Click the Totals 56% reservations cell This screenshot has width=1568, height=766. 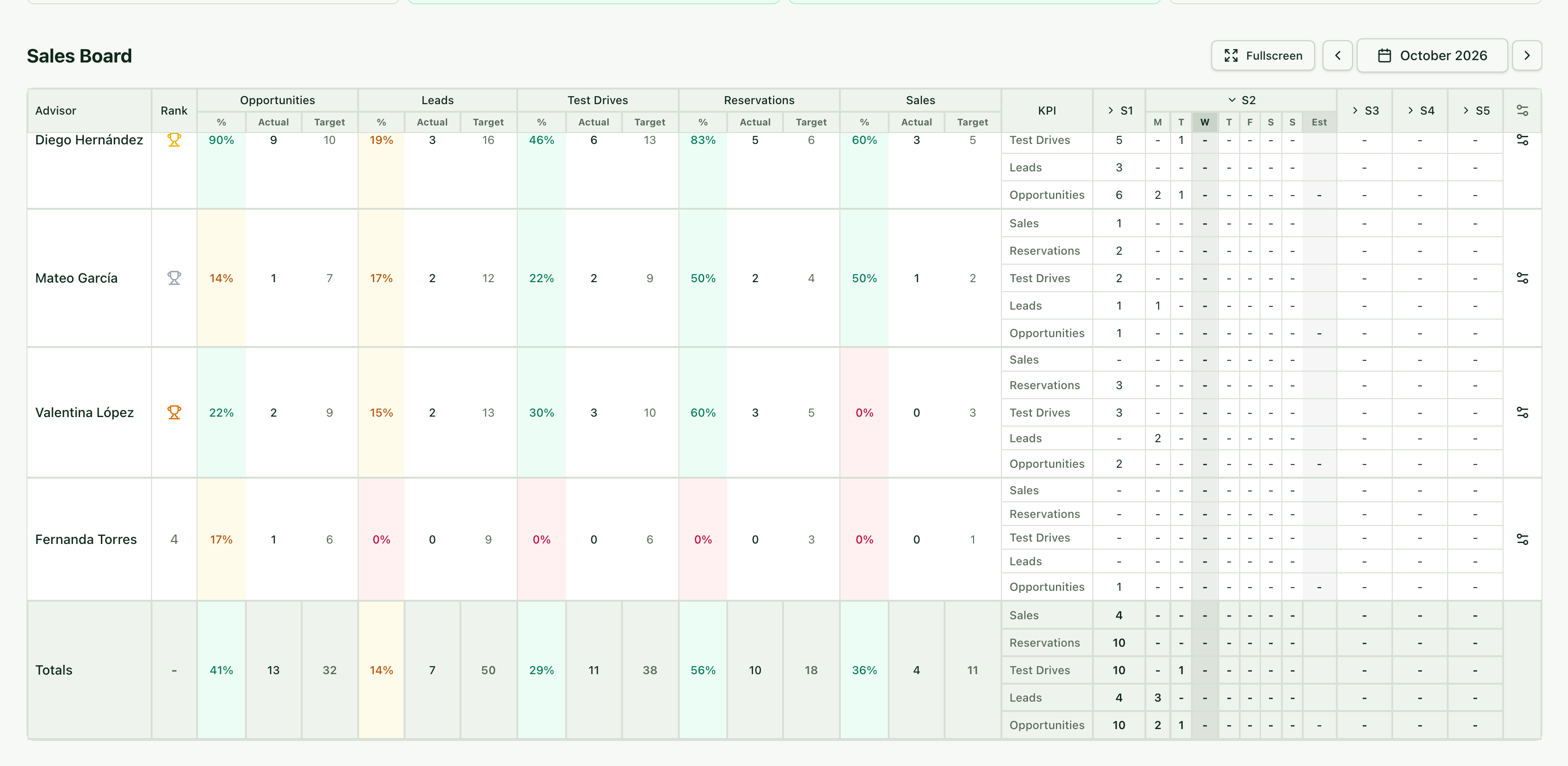(703, 670)
